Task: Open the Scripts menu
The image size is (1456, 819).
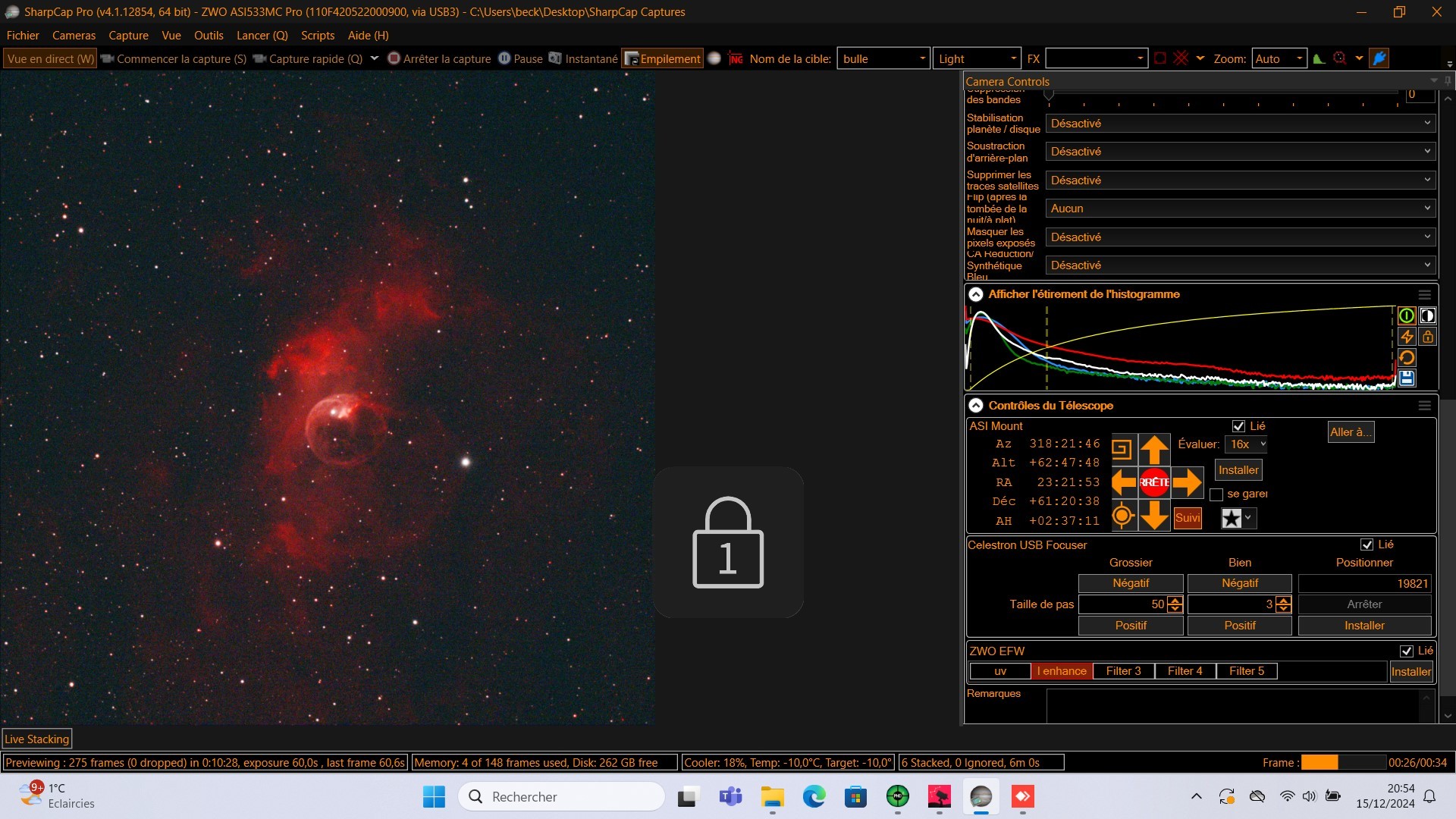Action: pyautogui.click(x=317, y=36)
